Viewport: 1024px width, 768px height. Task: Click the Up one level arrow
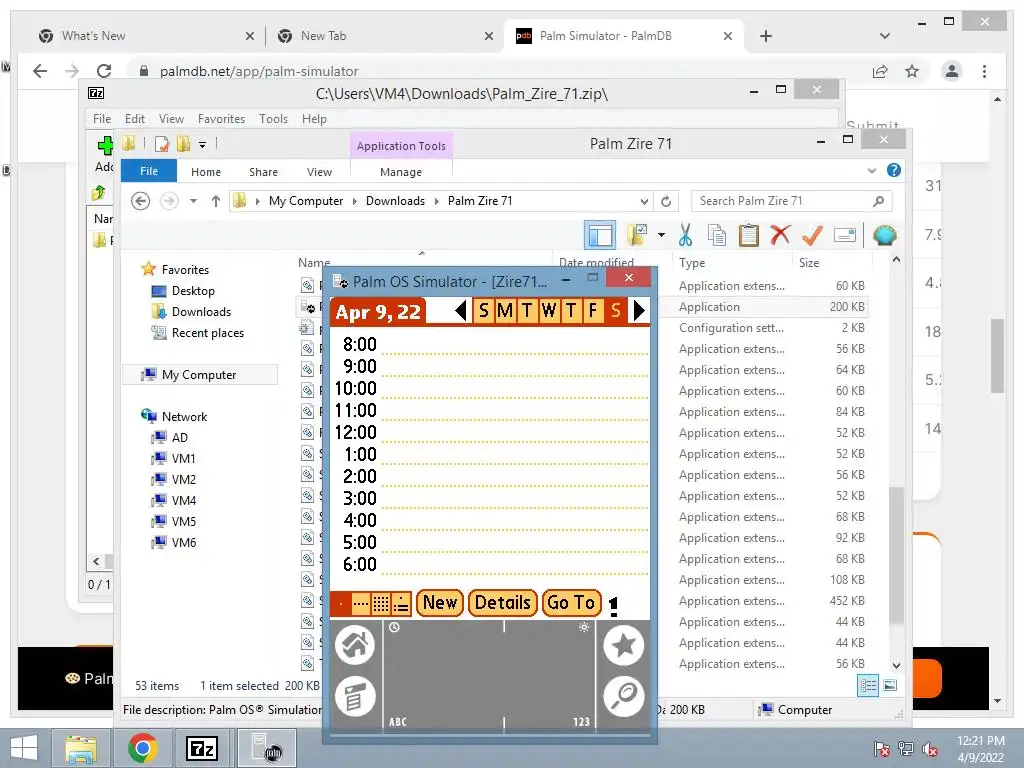pyautogui.click(x=216, y=201)
